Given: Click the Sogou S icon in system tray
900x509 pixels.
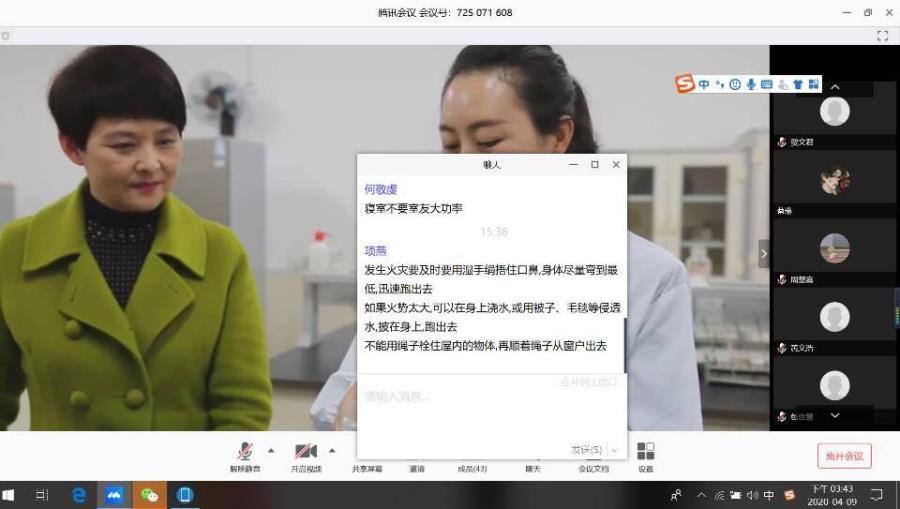Looking at the screenshot, I should pos(790,495).
